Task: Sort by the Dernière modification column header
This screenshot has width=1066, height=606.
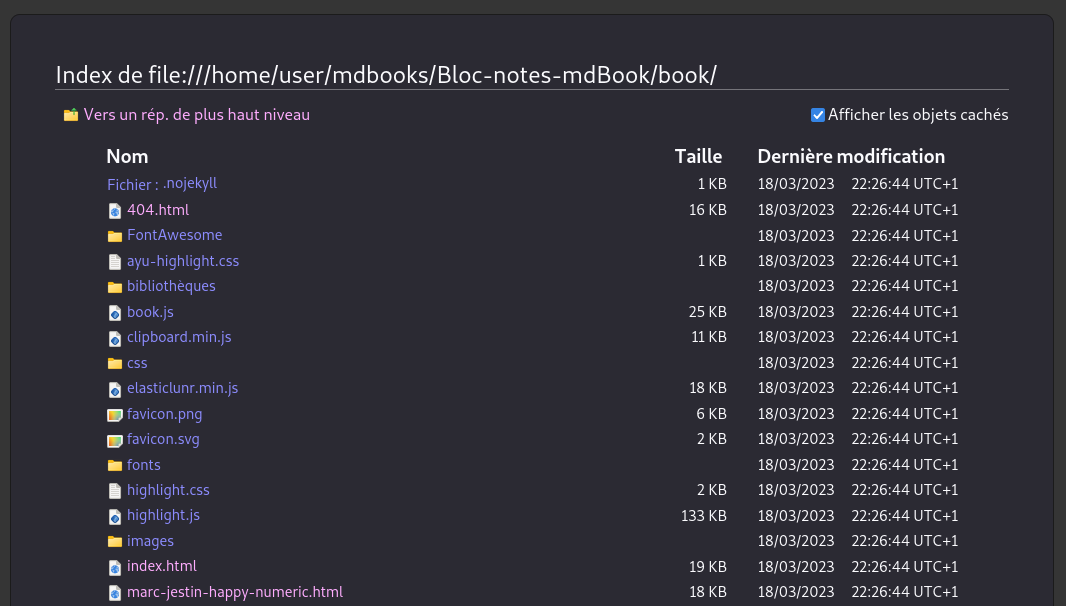Action: point(851,156)
